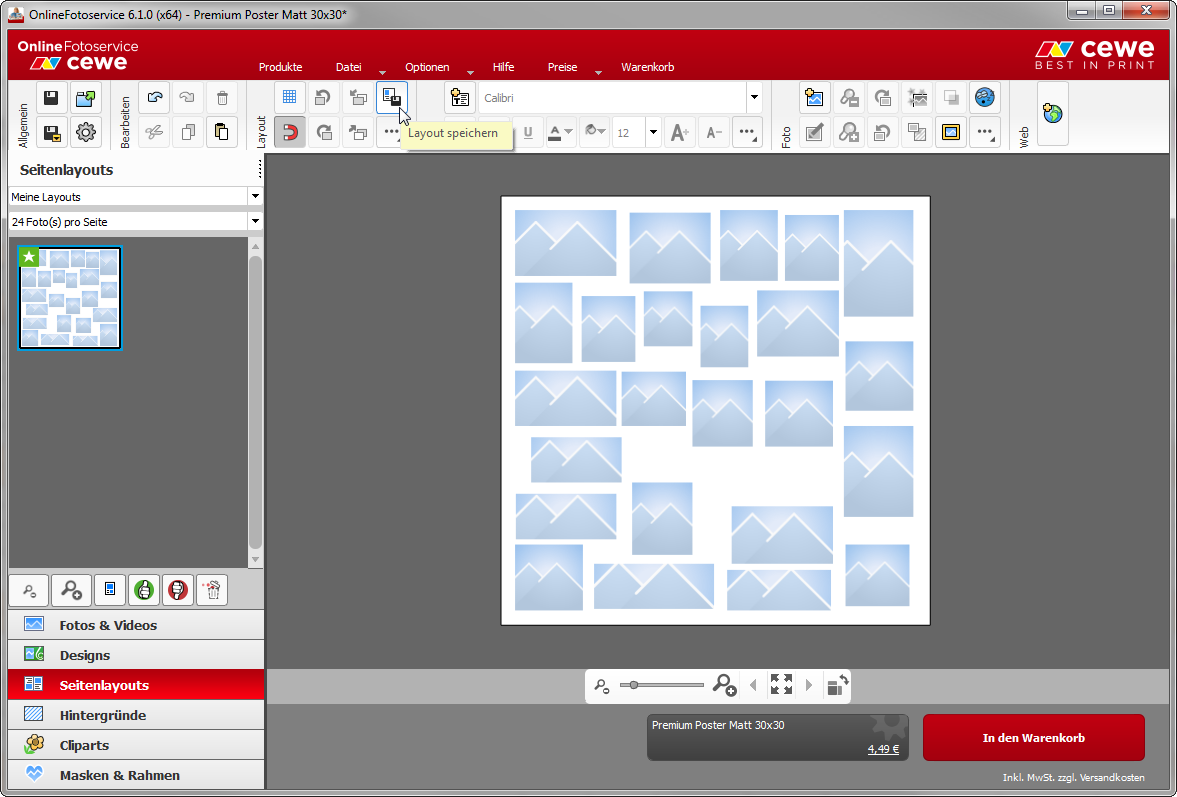The width and height of the screenshot is (1177, 797).
Task: Click the red thumbs-down layout icon
Action: coord(177,590)
